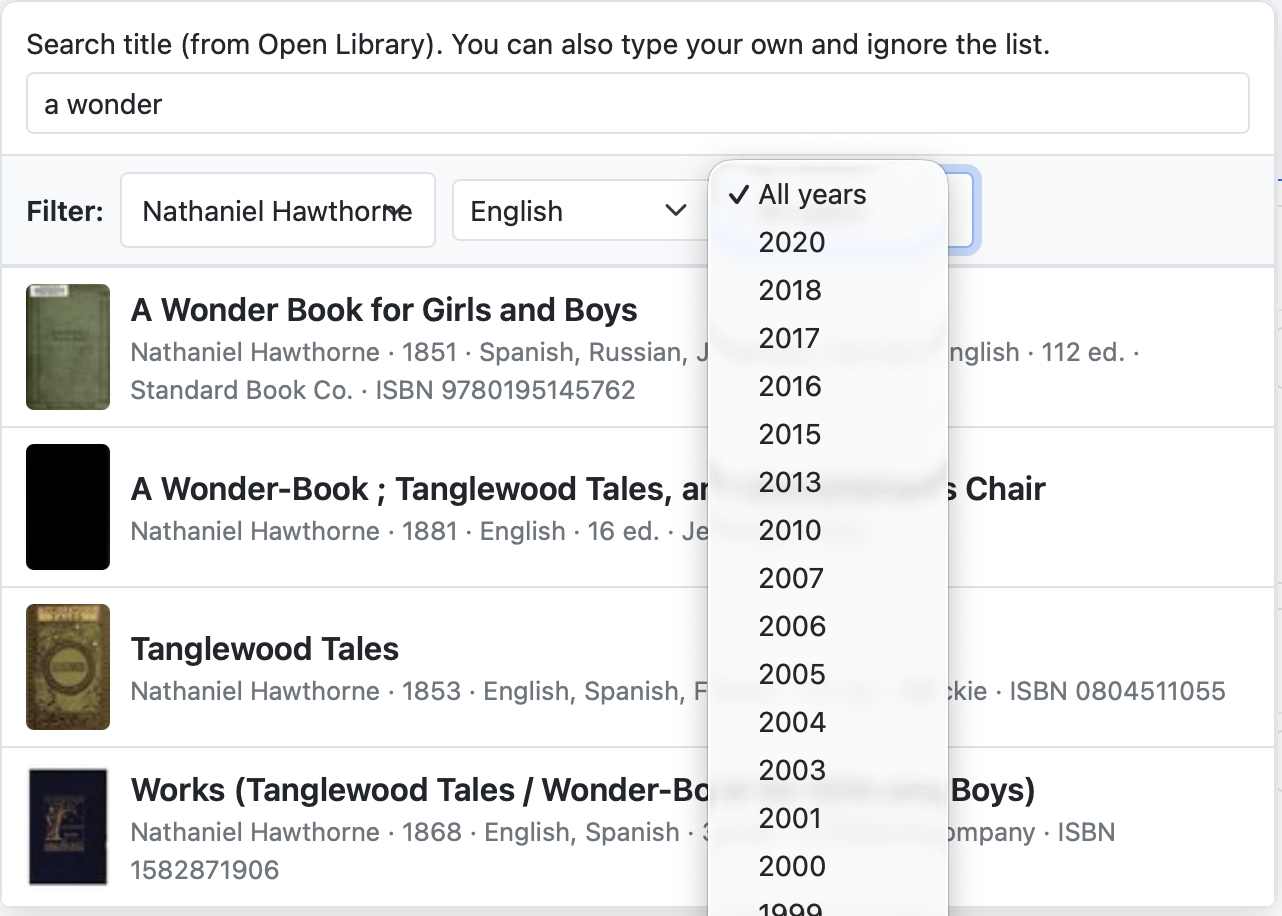Select year 2000 option
Image resolution: width=1282 pixels, height=916 pixels.
(x=792, y=866)
